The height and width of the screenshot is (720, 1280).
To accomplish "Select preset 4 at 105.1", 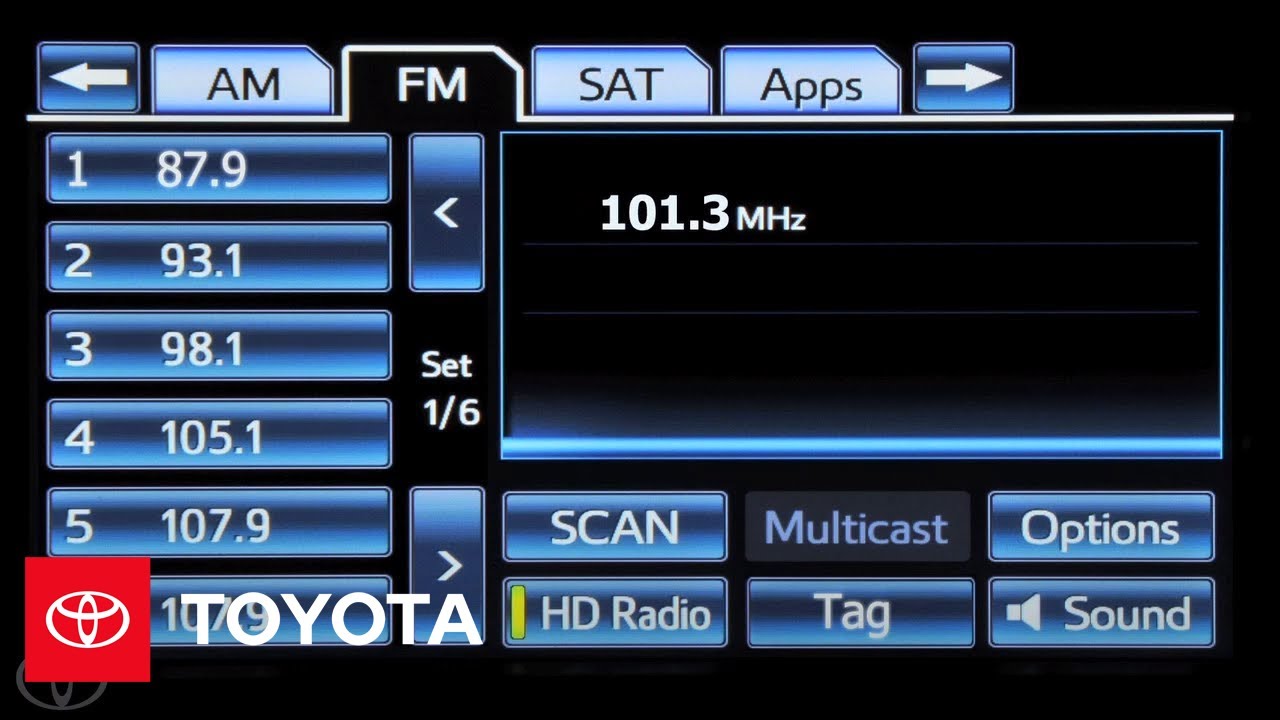I will [219, 433].
